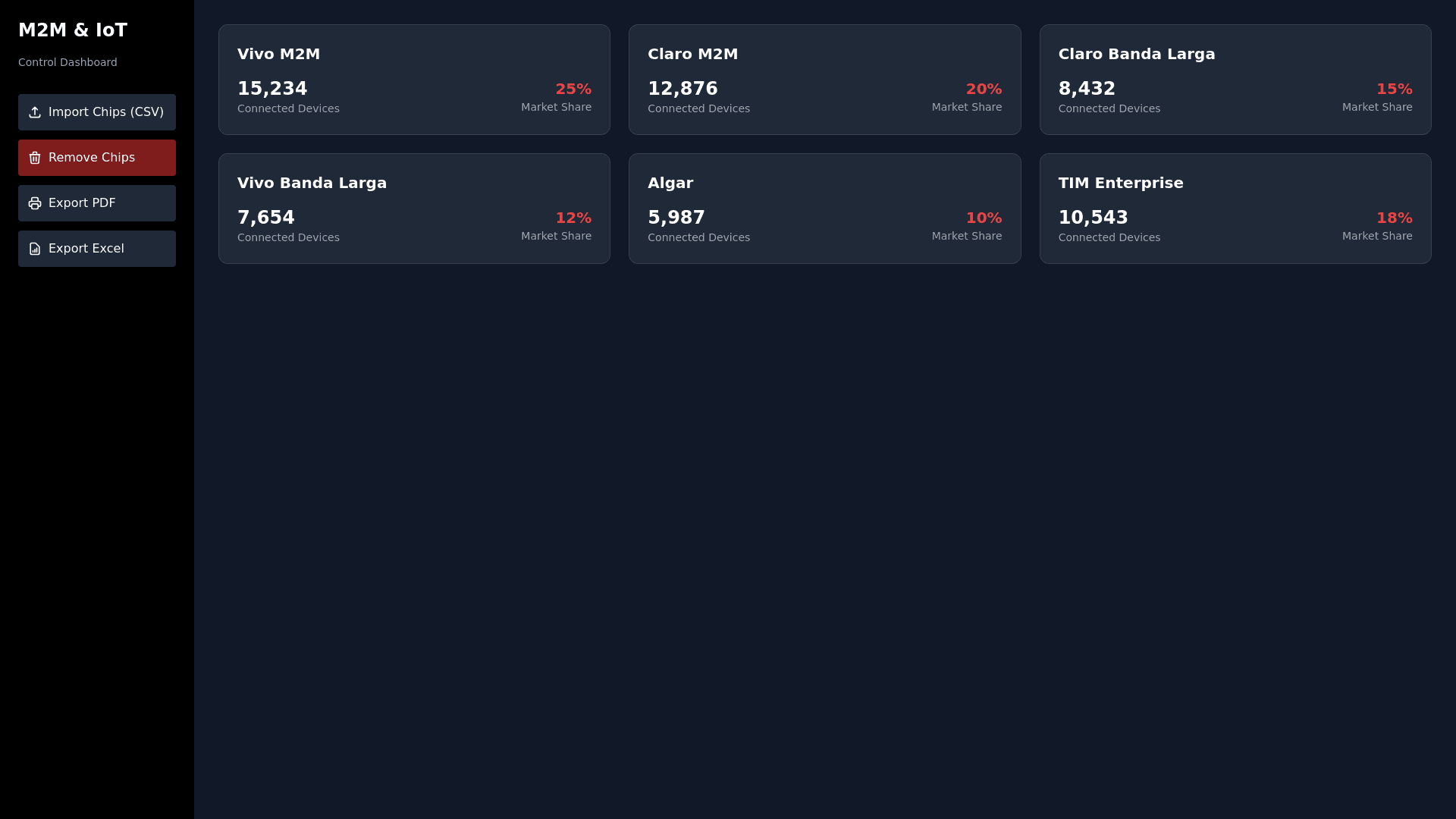Open the Algar operator card
The height and width of the screenshot is (819, 1456).
824,209
